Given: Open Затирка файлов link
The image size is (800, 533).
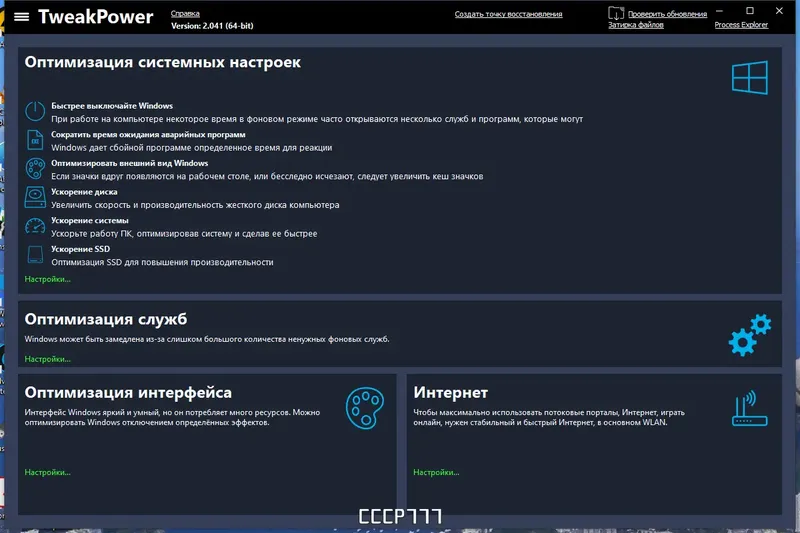Looking at the screenshot, I should point(636,25).
